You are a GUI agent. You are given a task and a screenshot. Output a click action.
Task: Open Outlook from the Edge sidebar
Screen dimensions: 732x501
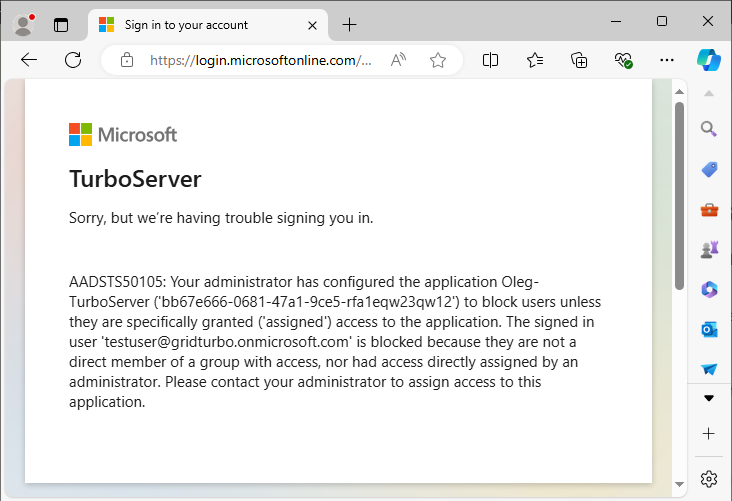[x=709, y=329]
